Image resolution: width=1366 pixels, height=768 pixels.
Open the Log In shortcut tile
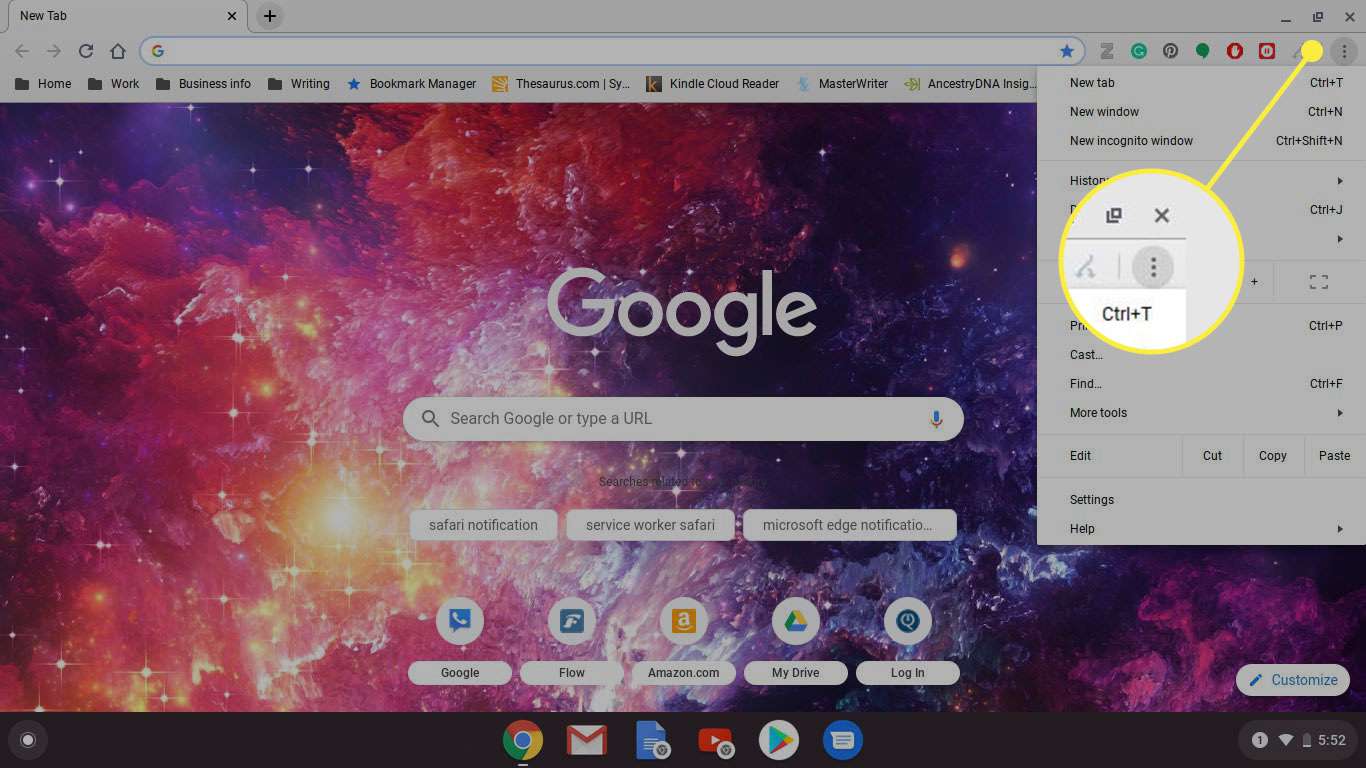point(908,621)
